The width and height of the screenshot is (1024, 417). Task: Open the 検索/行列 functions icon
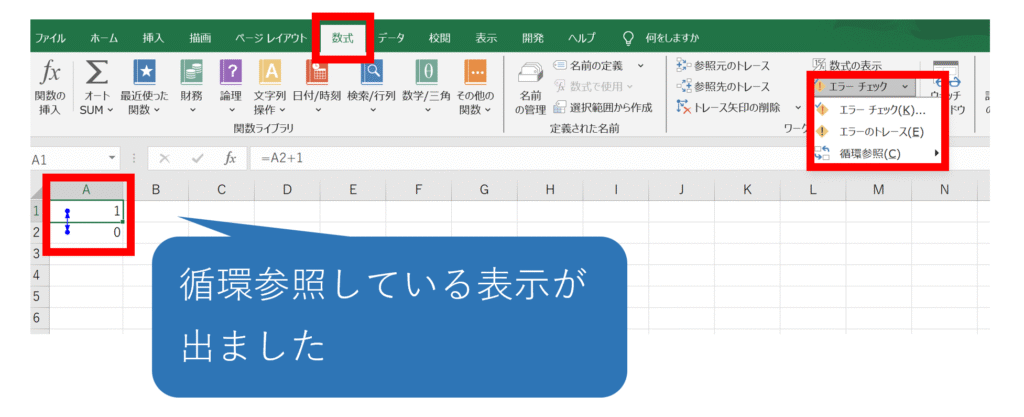pos(372,73)
